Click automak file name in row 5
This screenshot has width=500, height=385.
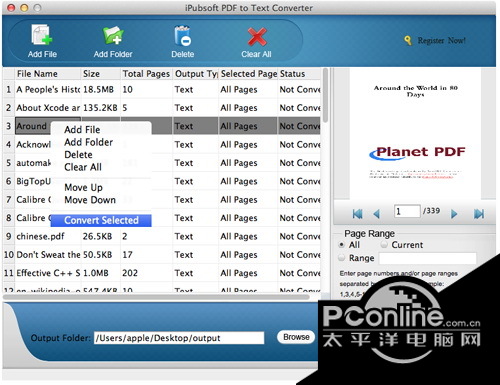click(34, 163)
